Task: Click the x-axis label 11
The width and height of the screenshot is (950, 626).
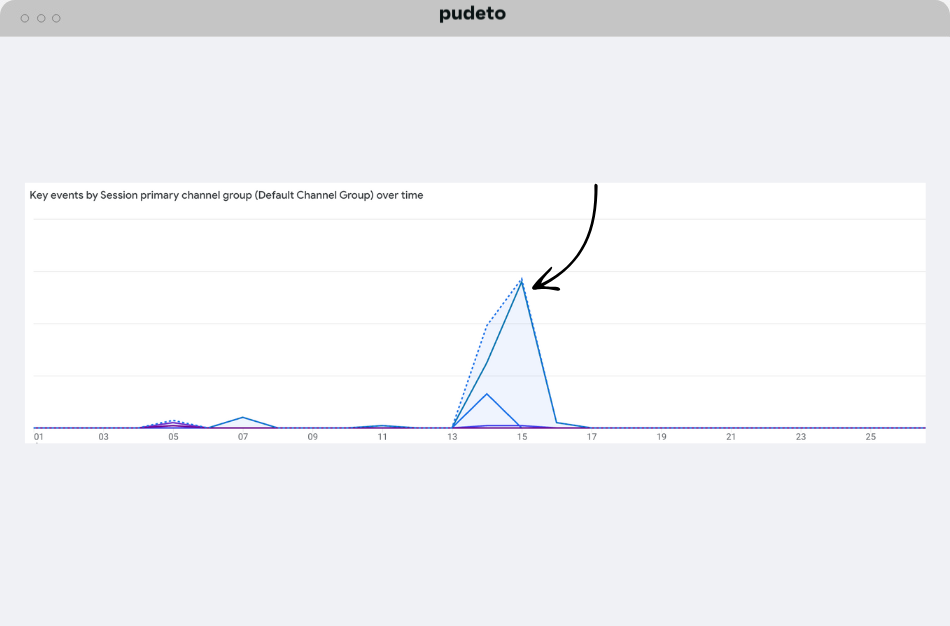Action: tap(382, 437)
